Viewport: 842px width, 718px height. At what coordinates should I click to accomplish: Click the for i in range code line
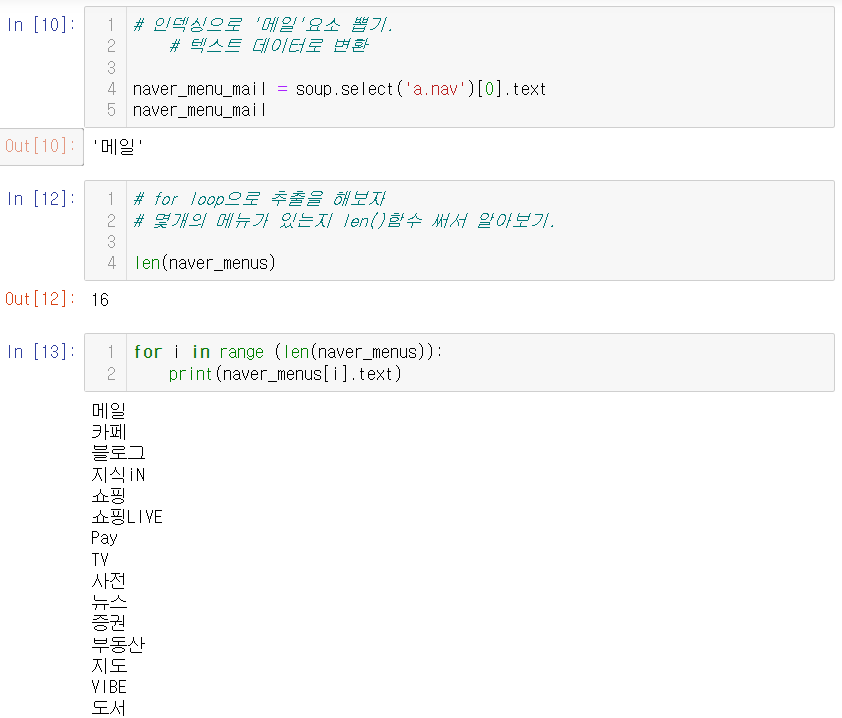tap(288, 352)
